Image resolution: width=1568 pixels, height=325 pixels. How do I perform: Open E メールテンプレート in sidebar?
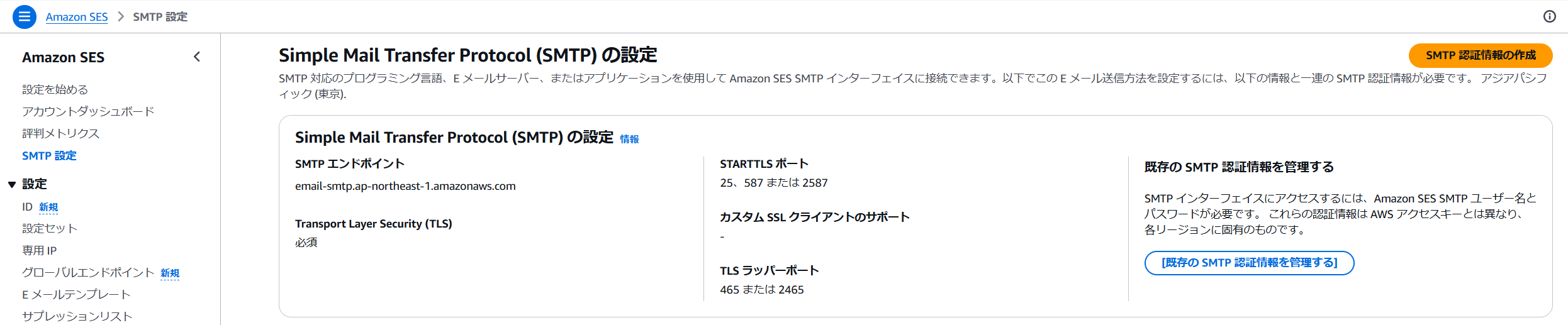click(x=76, y=295)
